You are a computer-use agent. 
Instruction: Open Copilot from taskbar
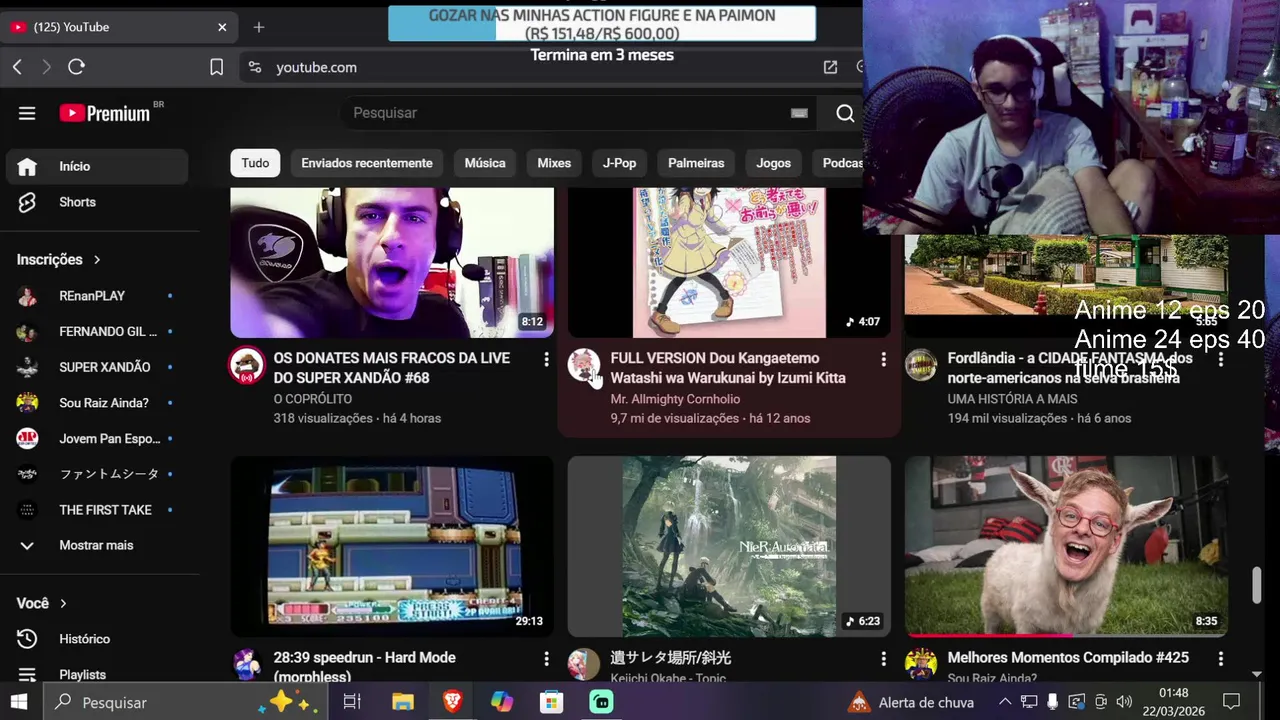click(502, 702)
